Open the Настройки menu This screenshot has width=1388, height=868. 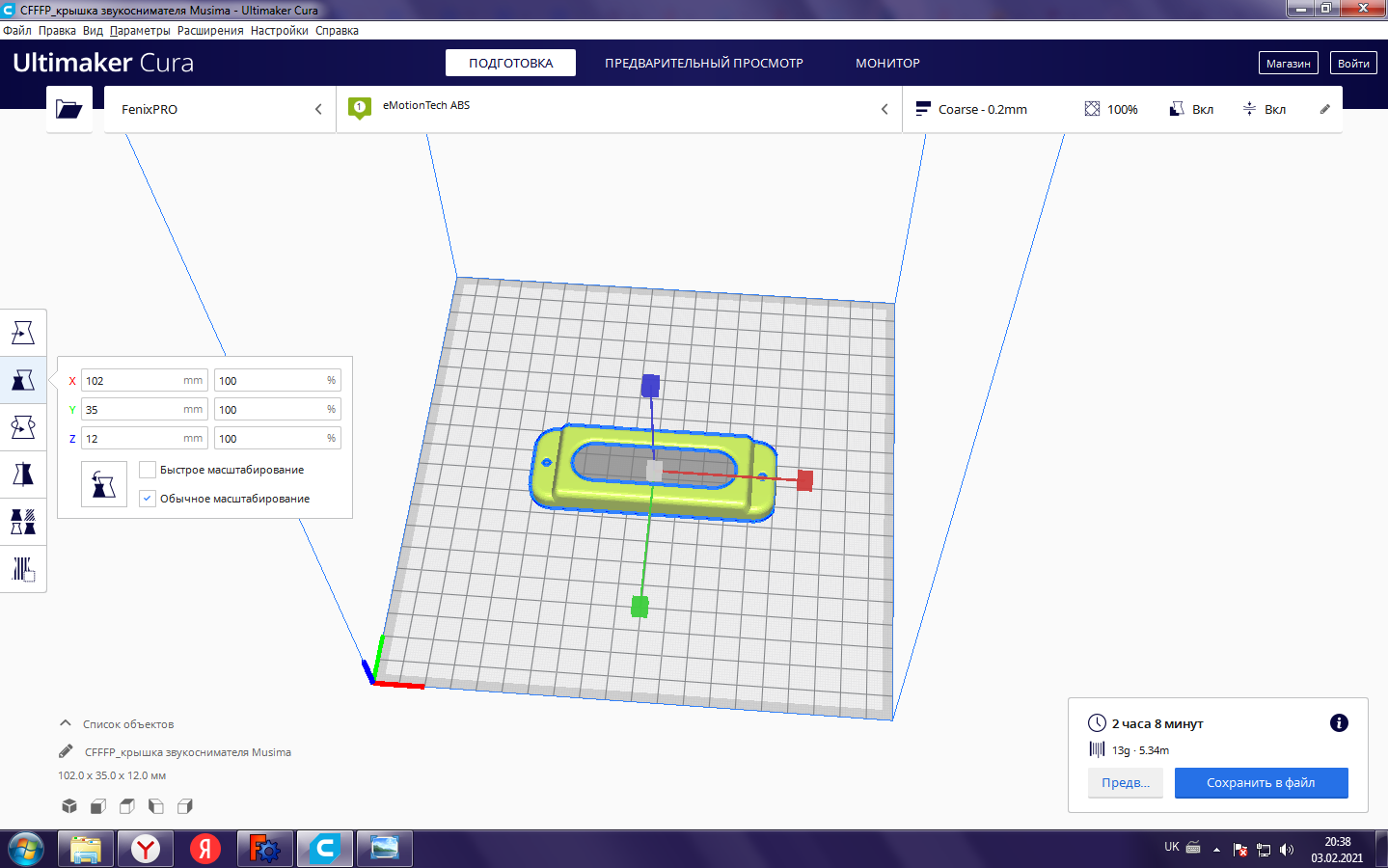(x=280, y=31)
